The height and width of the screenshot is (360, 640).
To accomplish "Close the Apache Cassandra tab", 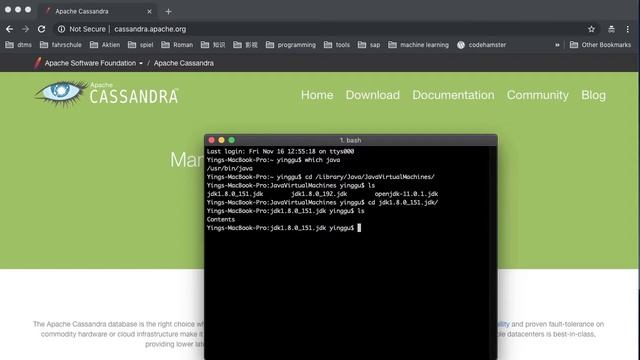I will point(149,11).
